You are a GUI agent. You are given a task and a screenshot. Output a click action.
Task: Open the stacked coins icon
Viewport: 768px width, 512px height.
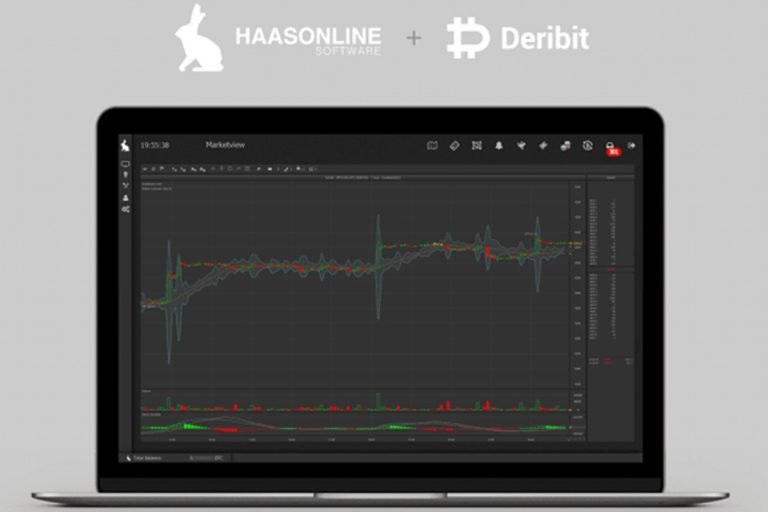(x=565, y=146)
